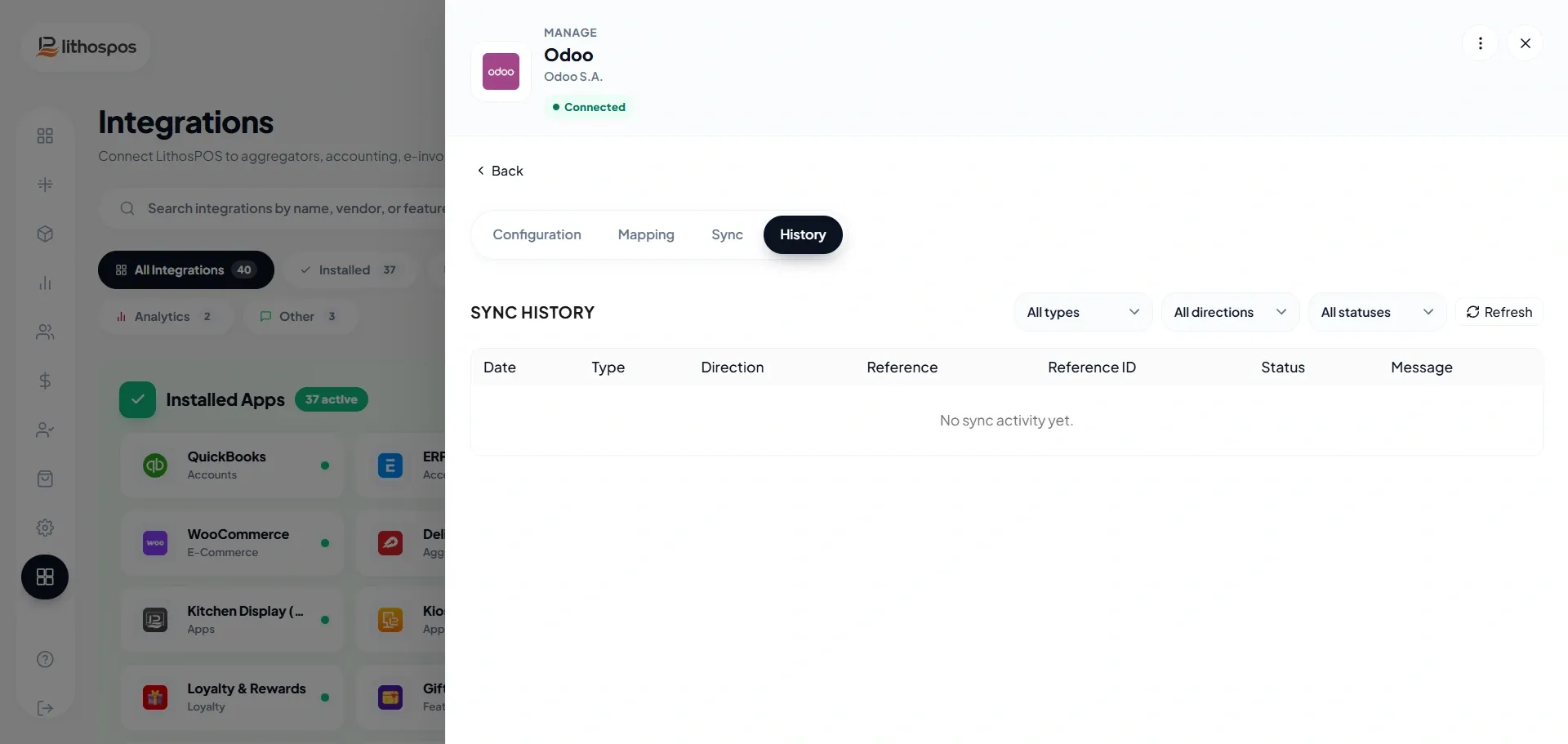
Task: Click the 37 active badge
Action: pyautogui.click(x=332, y=399)
